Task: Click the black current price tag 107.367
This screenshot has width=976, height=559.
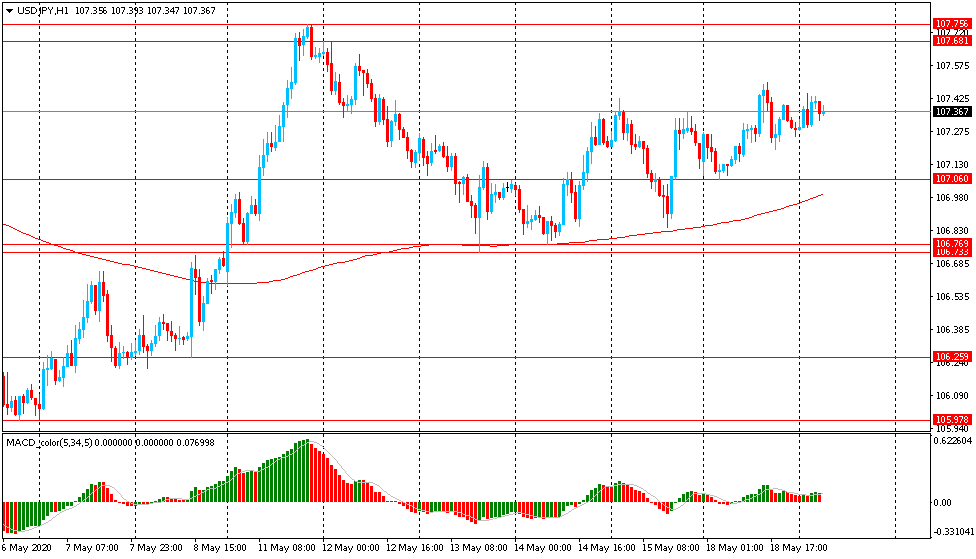Action: 952,112
